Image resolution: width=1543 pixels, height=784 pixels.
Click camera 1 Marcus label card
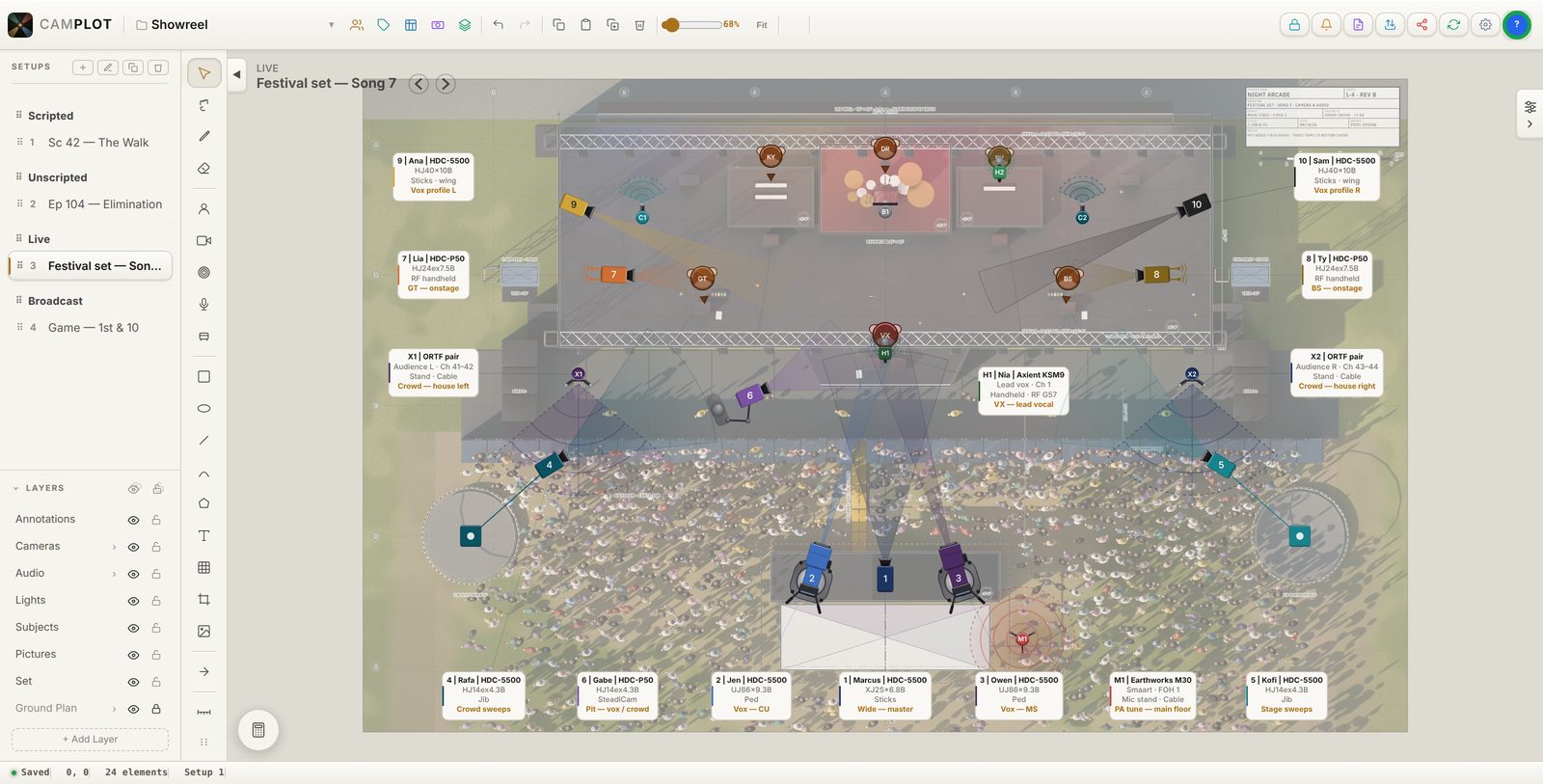coord(885,694)
